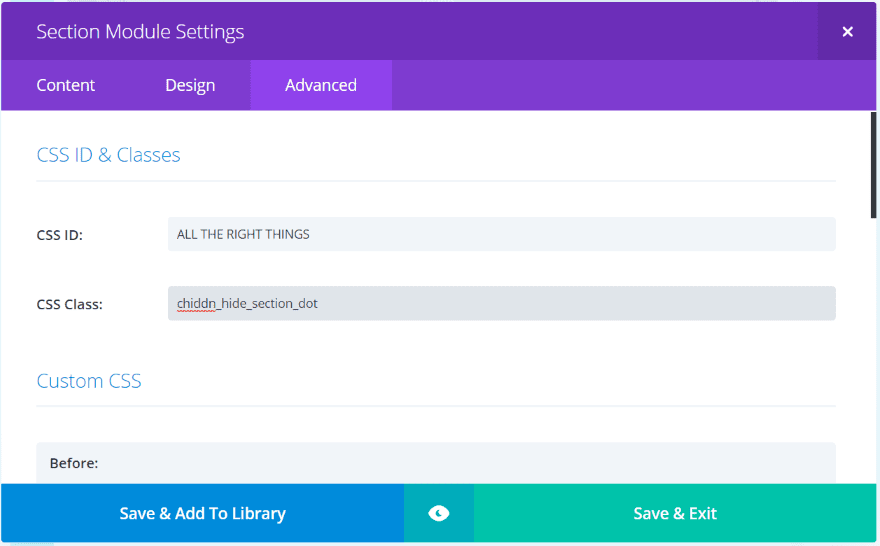880x546 pixels.
Task: Click the "CSS ID:" label
Action: (59, 235)
